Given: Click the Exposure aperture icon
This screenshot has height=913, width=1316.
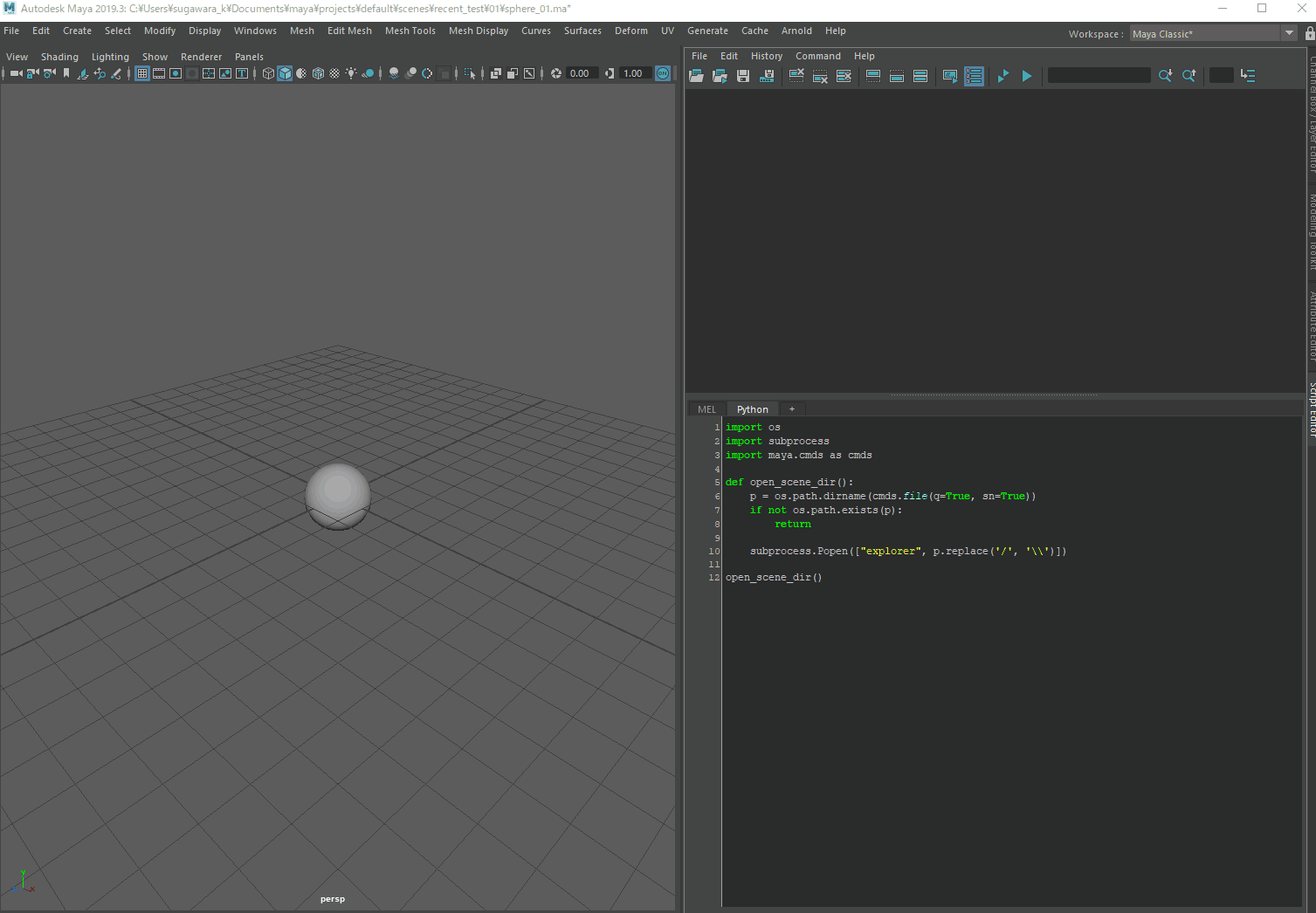Looking at the screenshot, I should 556,73.
